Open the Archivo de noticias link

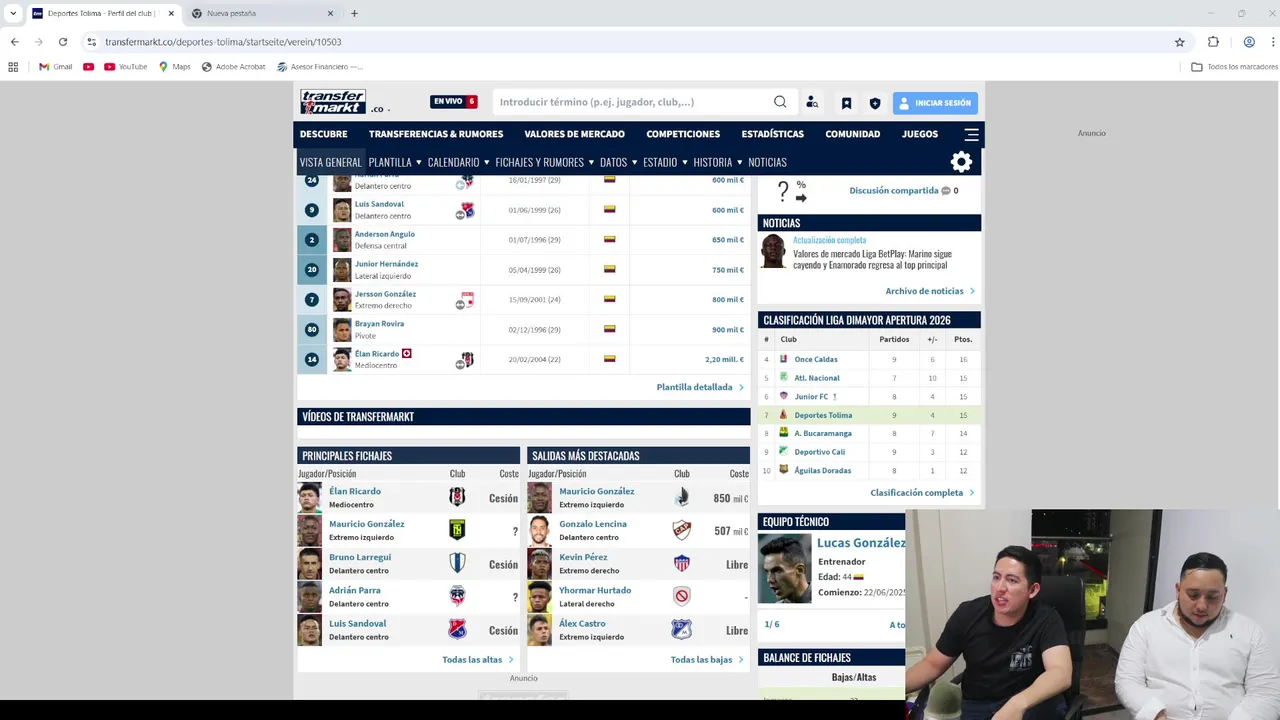point(929,291)
